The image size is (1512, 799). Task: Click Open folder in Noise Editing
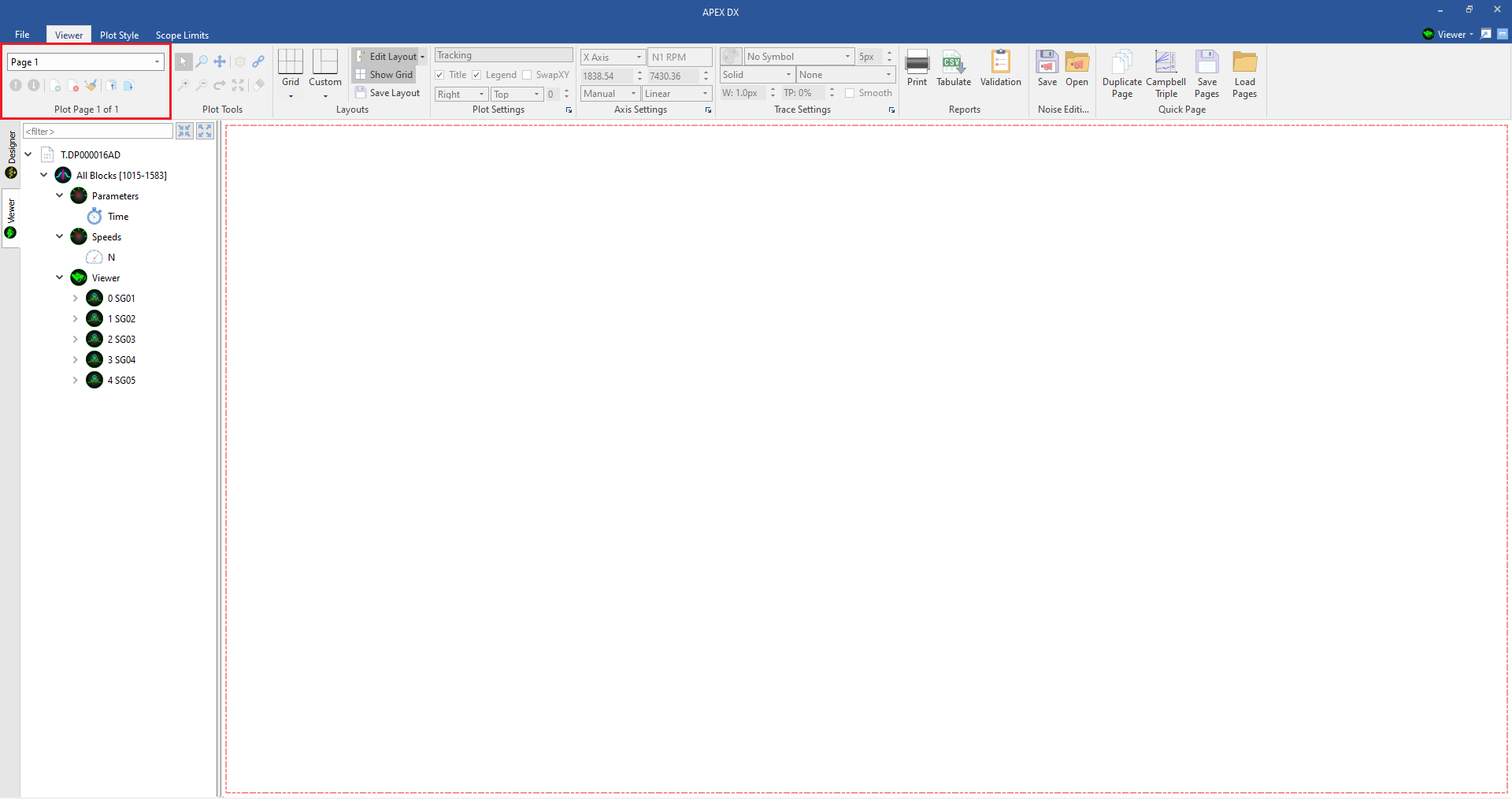[x=1077, y=68]
